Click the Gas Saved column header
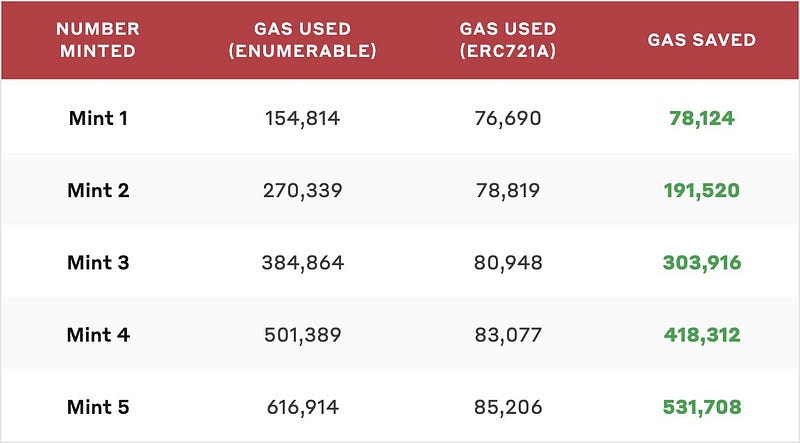The image size is (800, 443). point(701,41)
